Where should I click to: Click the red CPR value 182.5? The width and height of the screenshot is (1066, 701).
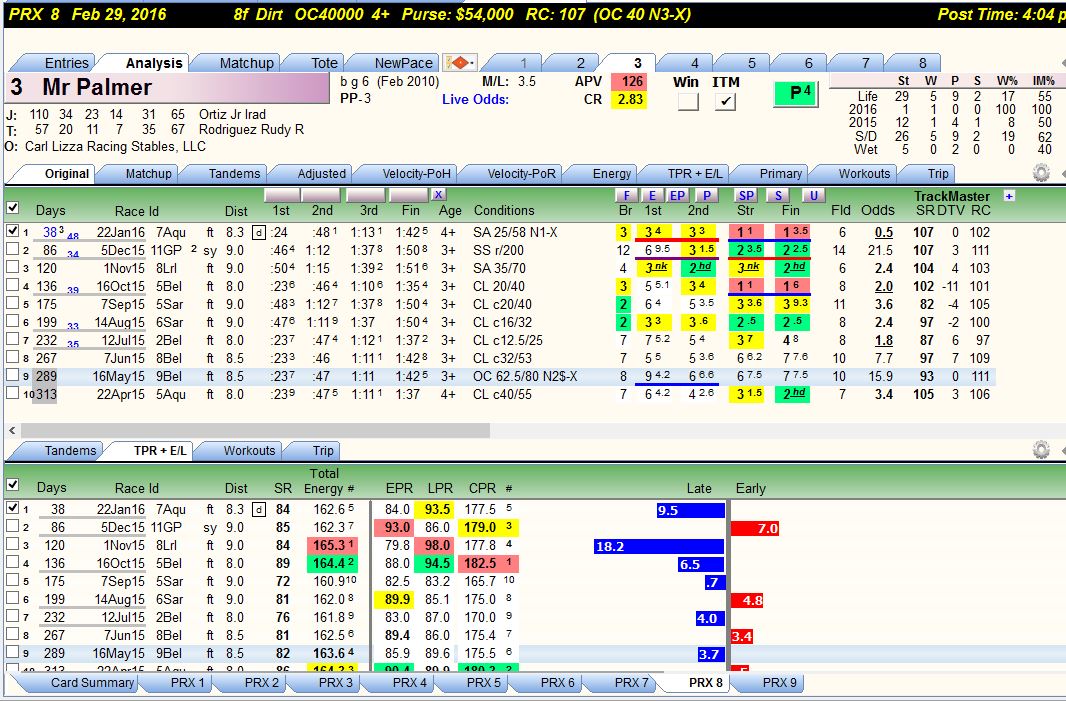pos(481,564)
